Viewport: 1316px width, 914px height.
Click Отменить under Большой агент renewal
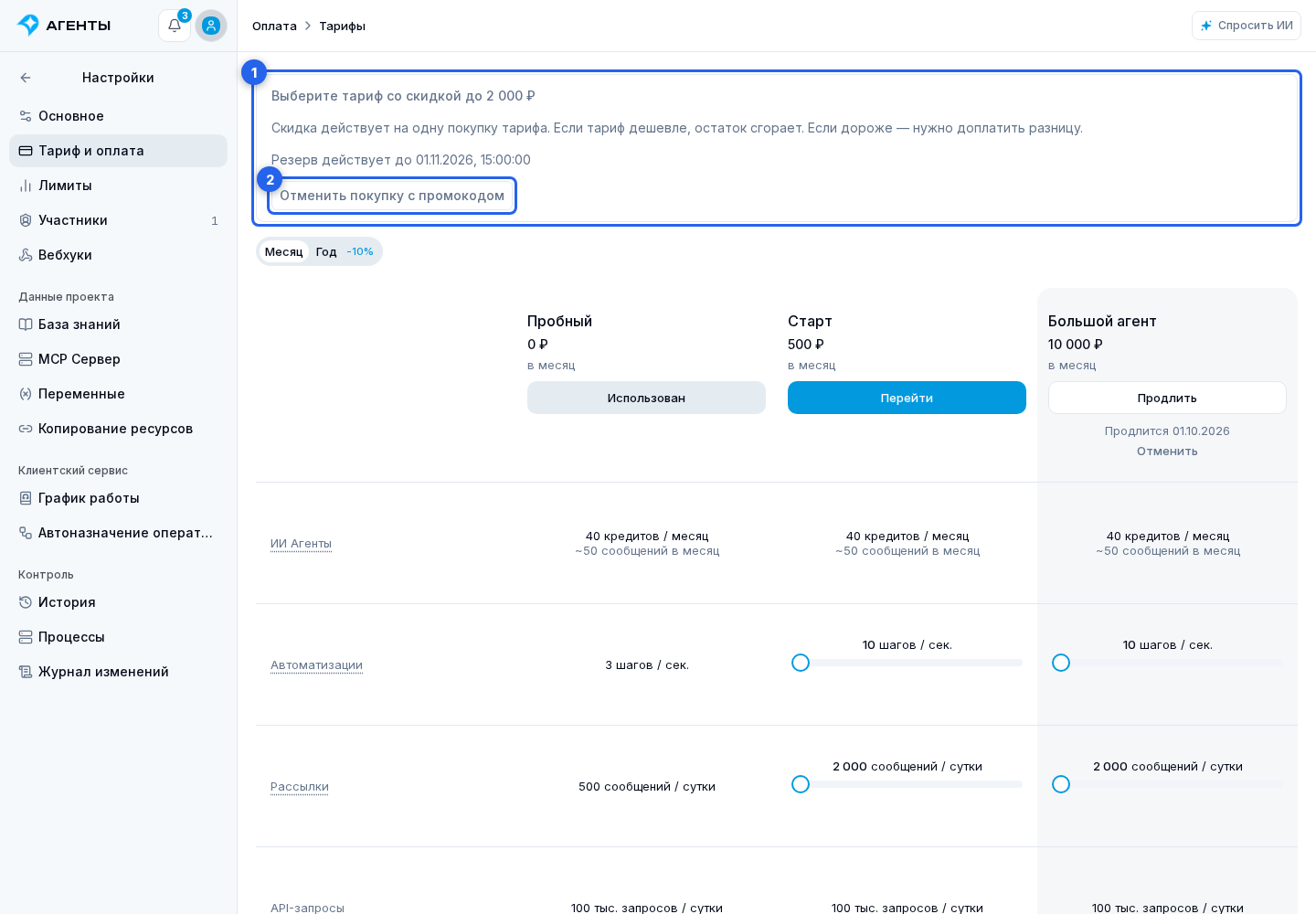(1167, 452)
